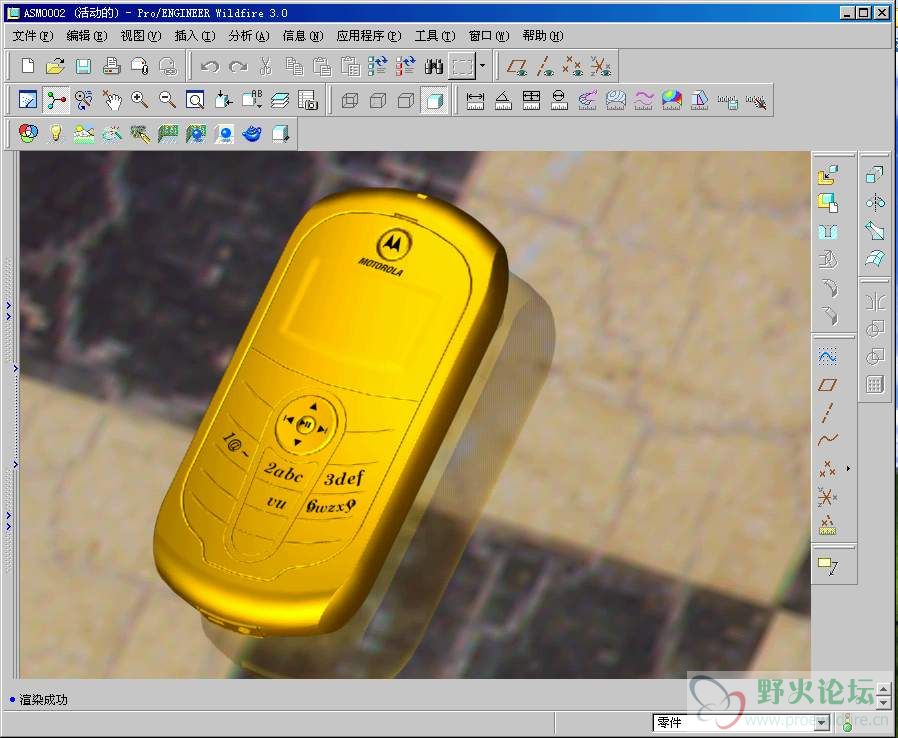This screenshot has width=898, height=738.
Task: Click the landscape room editor icon
Action: 84,133
